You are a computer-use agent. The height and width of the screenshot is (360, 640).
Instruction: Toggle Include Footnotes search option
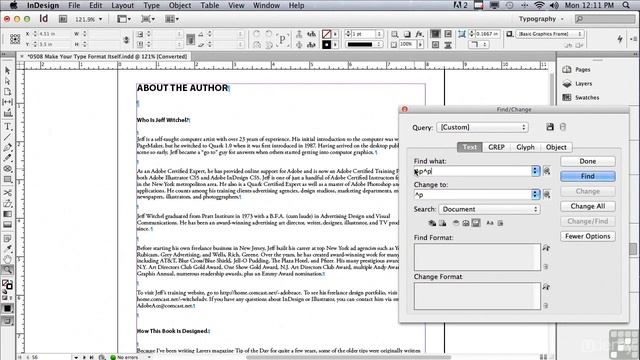[476, 223]
